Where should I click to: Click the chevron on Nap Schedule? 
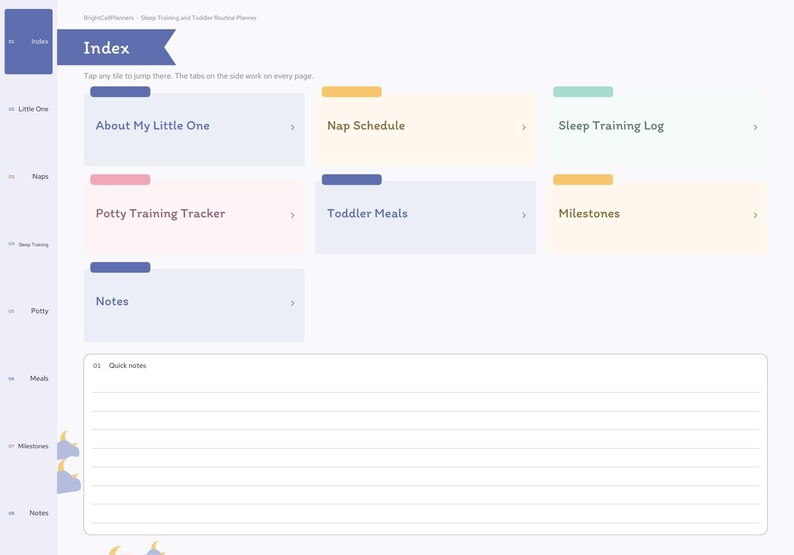(x=524, y=127)
